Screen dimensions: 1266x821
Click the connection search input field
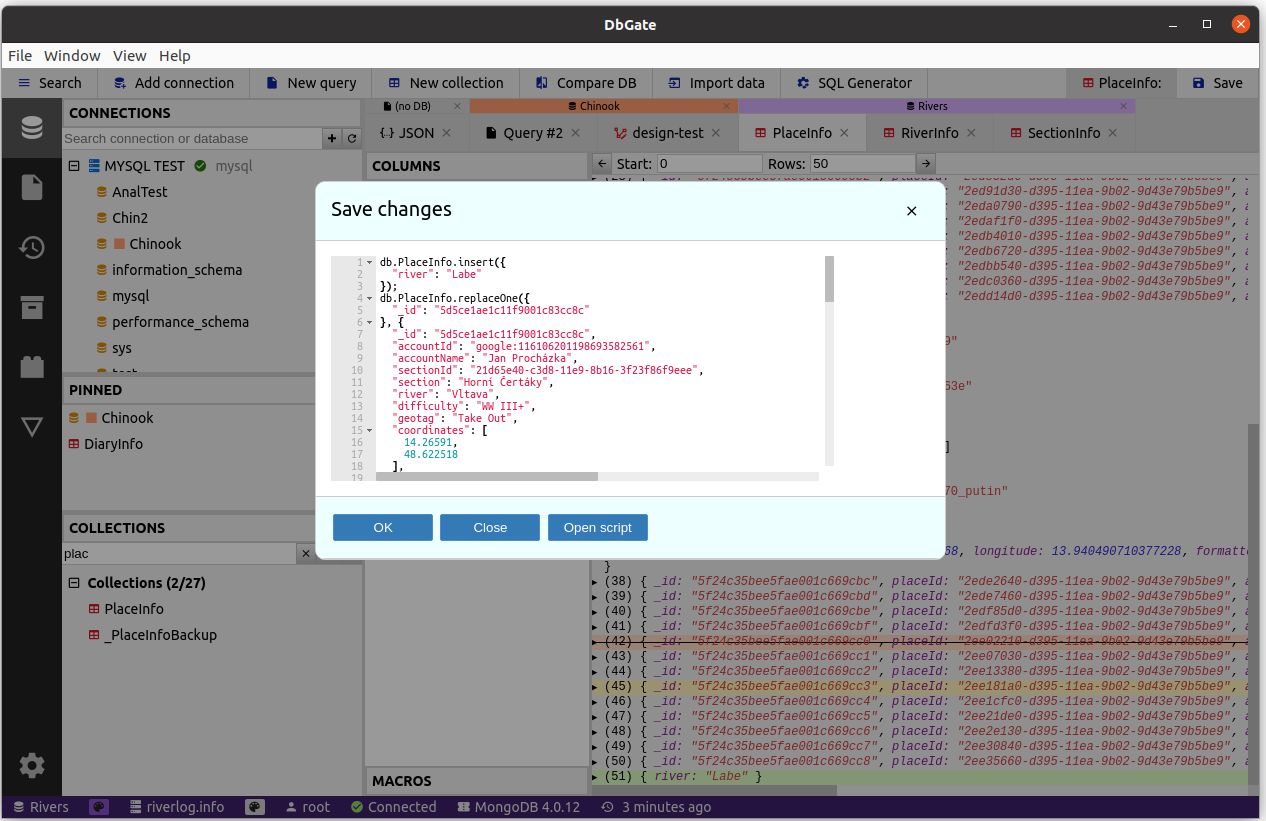(192, 138)
